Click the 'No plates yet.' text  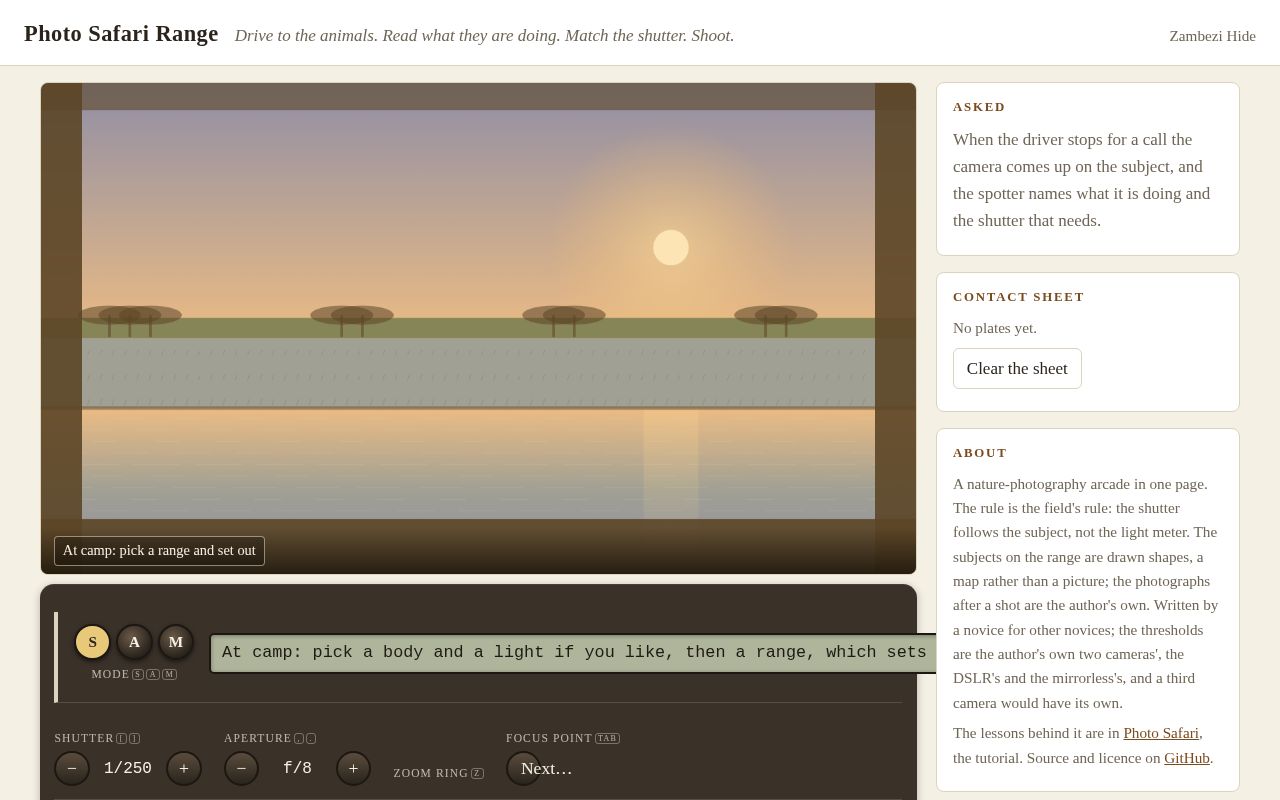point(995,328)
